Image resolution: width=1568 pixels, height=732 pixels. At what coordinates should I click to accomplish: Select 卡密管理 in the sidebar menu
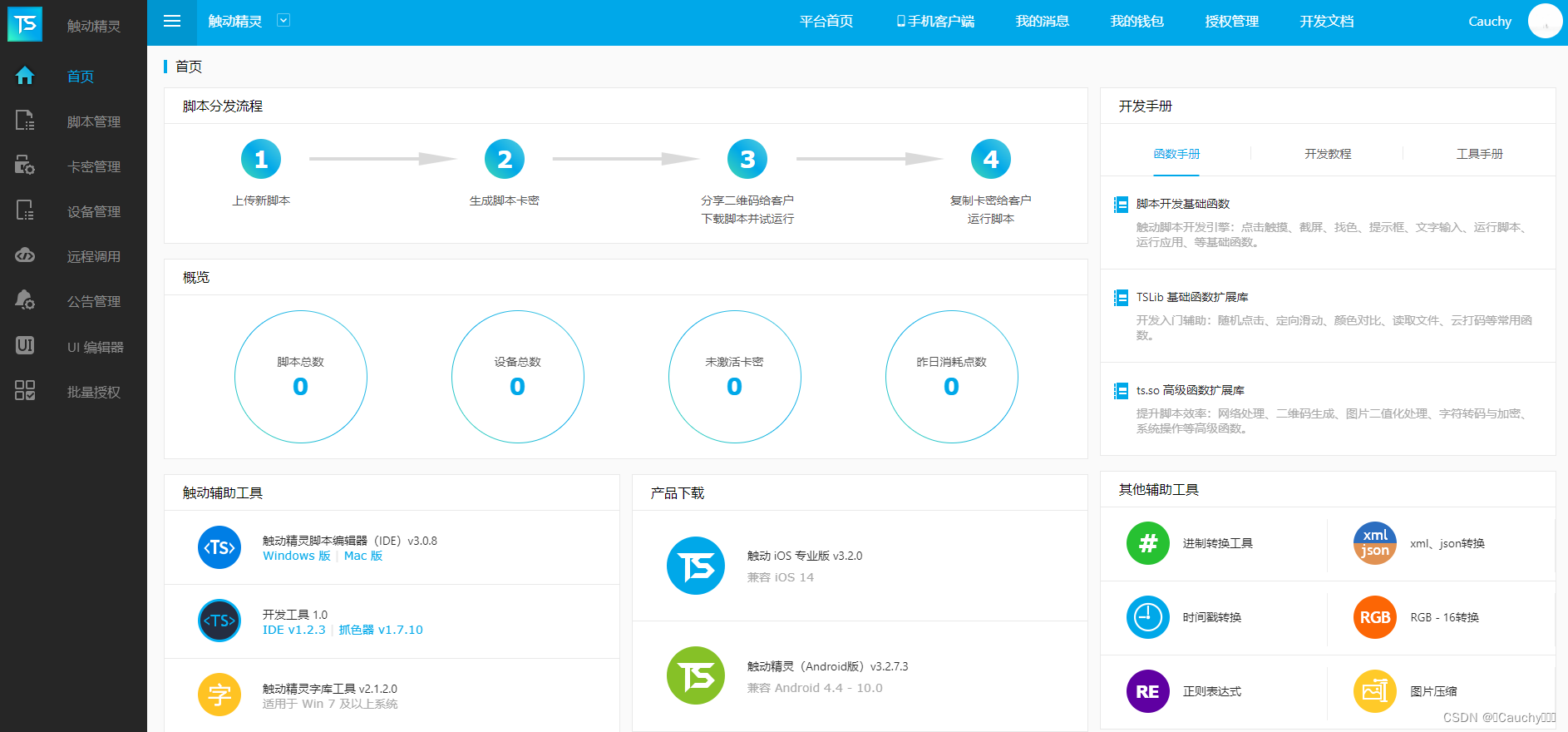coord(94,166)
